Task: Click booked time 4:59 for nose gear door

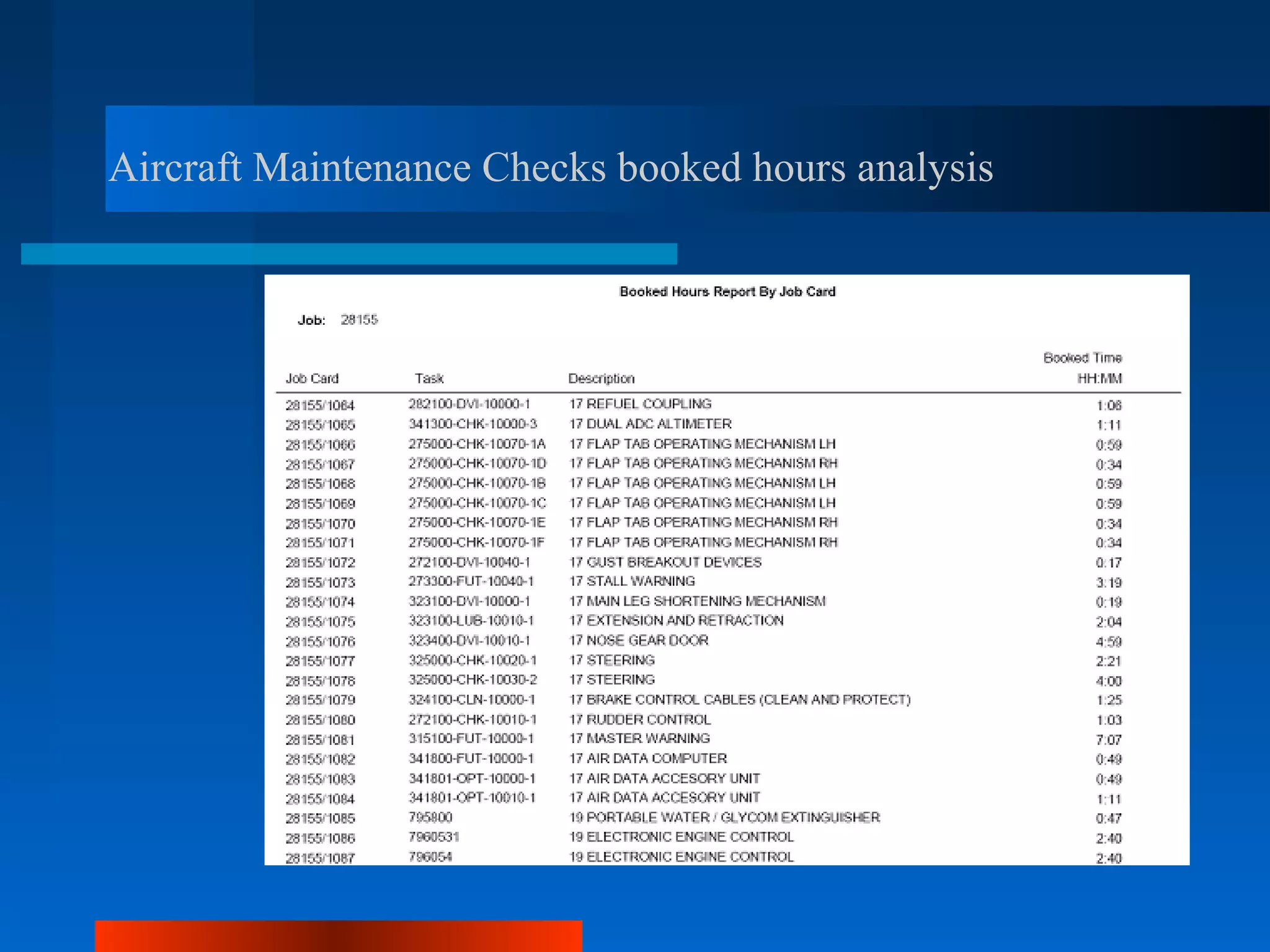Action: coord(1109,642)
